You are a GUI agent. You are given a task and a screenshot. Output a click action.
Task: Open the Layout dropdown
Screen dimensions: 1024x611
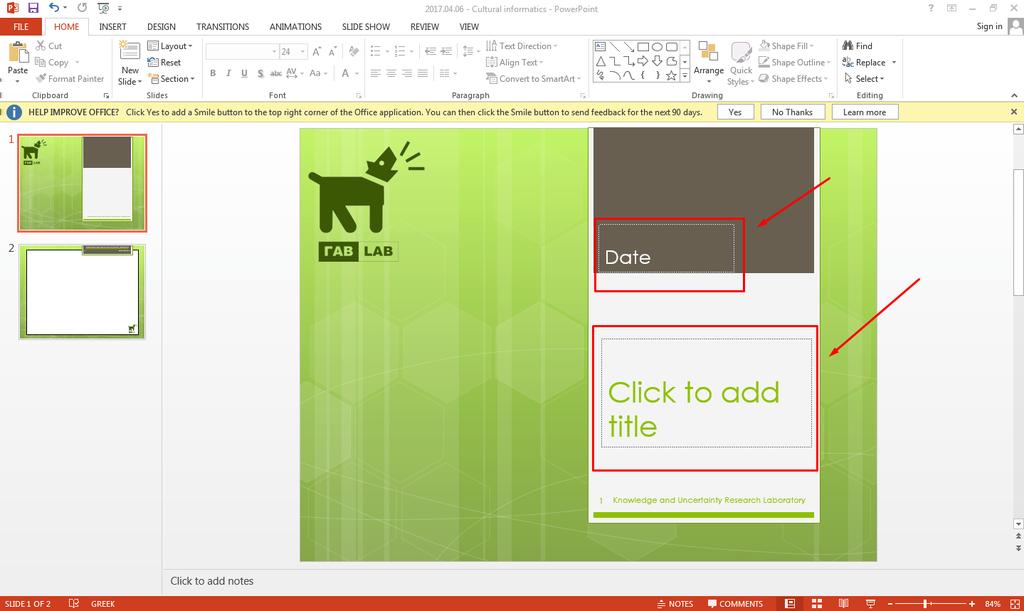(170, 46)
